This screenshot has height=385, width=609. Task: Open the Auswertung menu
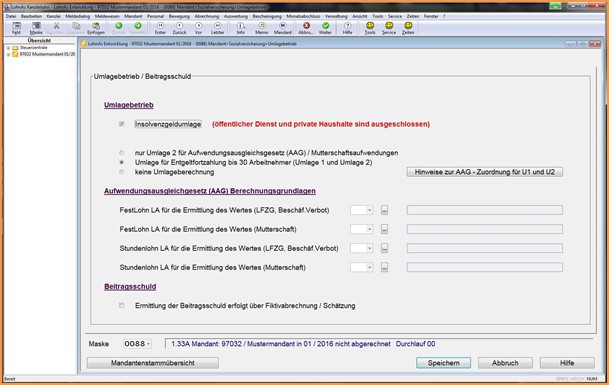click(x=236, y=16)
